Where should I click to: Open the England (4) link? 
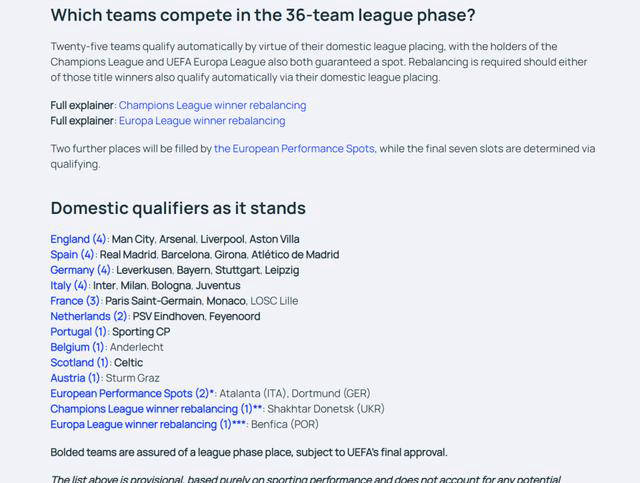78,239
